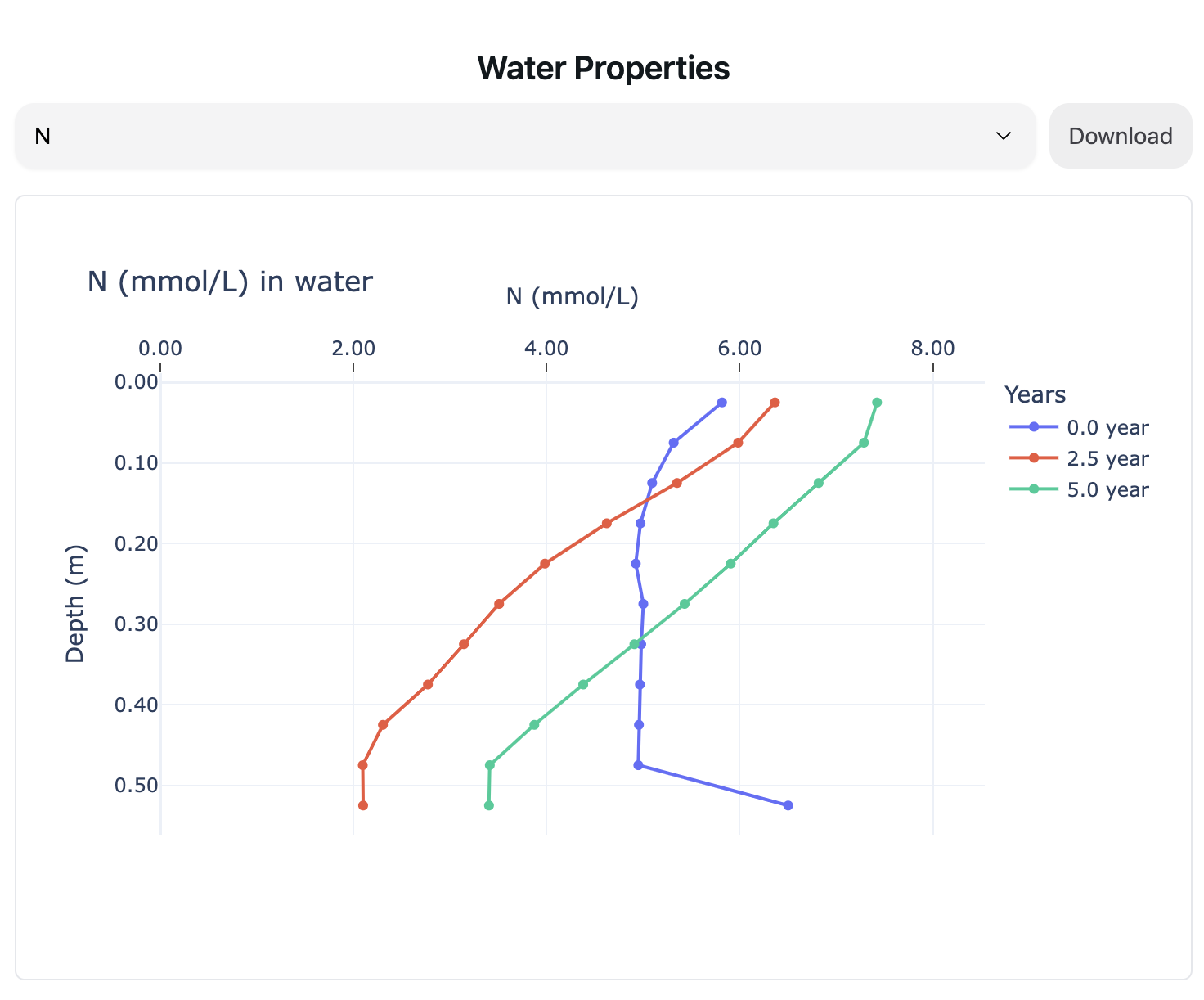Select the deepest red 2.5 year data point

(x=363, y=805)
